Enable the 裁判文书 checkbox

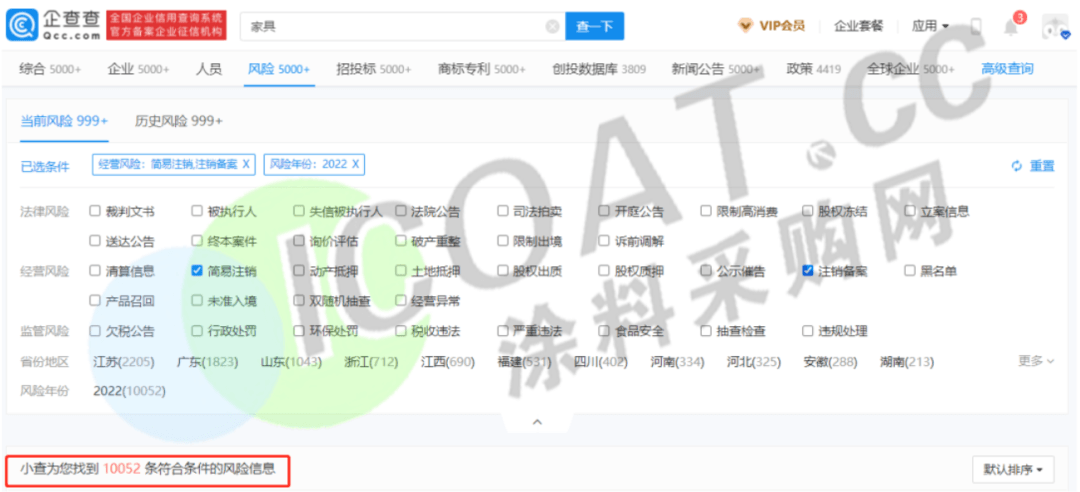(x=95, y=211)
